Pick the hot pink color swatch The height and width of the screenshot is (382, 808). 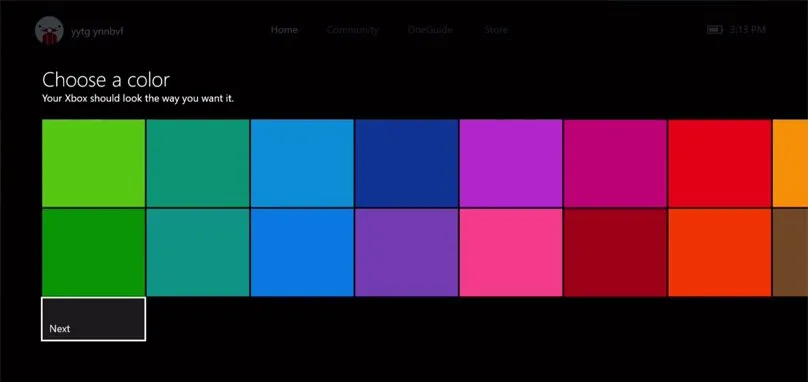(x=511, y=252)
